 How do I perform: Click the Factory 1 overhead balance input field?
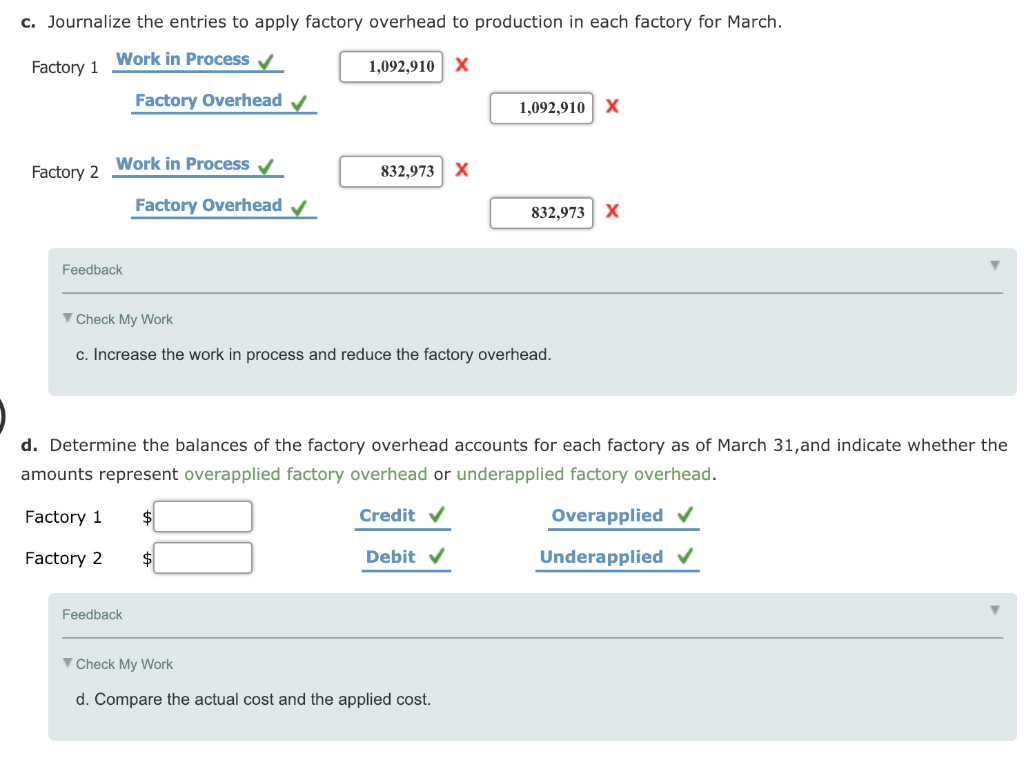coord(203,517)
